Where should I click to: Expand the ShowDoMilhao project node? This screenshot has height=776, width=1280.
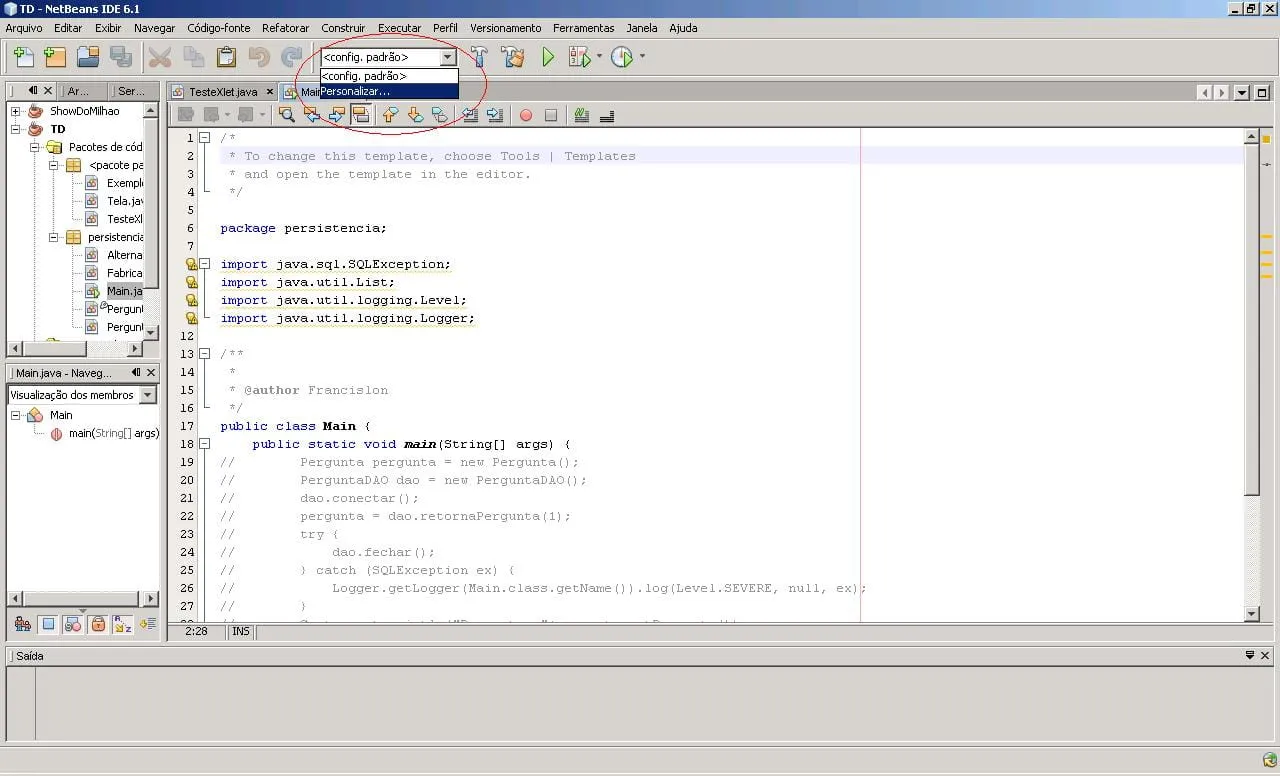[16, 111]
